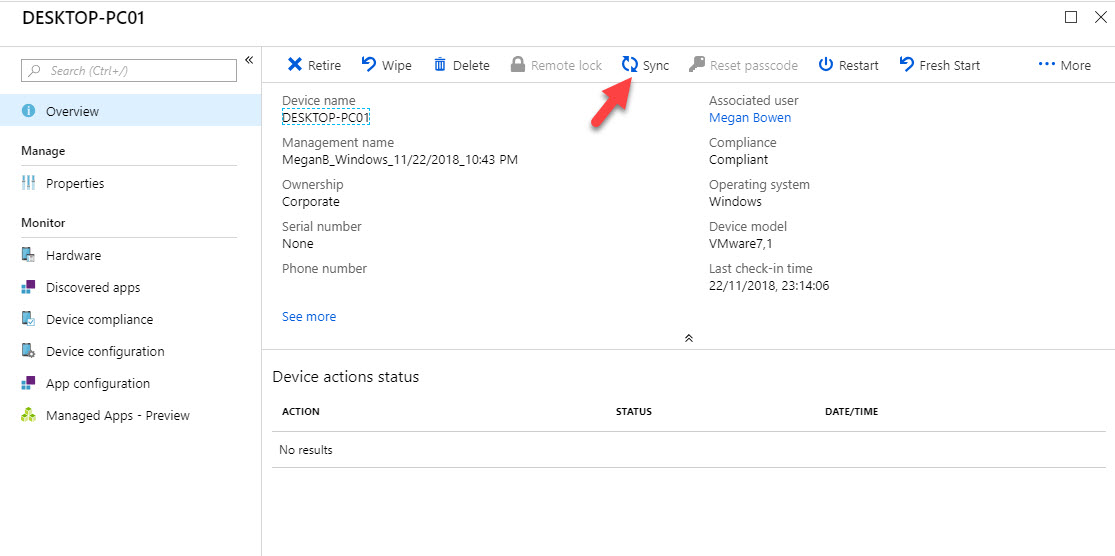The image size is (1115, 556).
Task: Click the Fresh Start icon
Action: (x=907, y=65)
